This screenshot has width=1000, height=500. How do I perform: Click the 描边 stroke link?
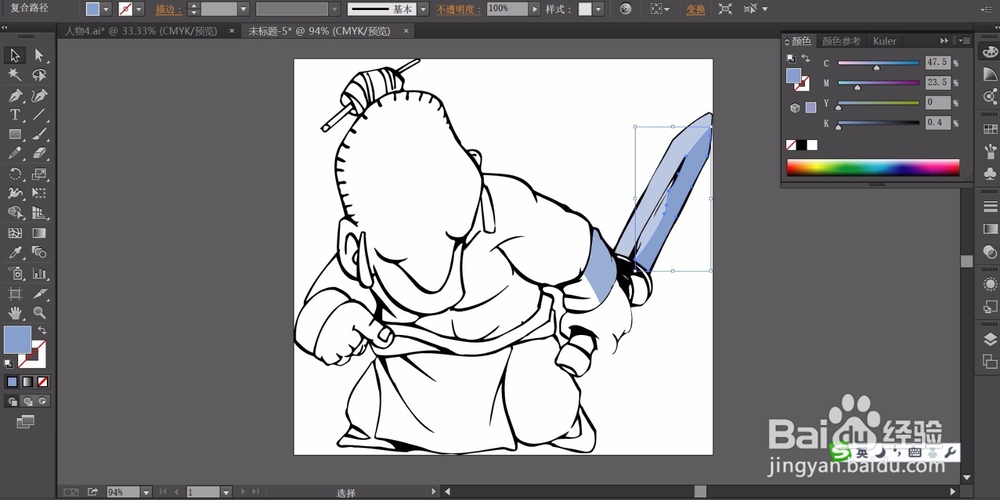[x=168, y=10]
